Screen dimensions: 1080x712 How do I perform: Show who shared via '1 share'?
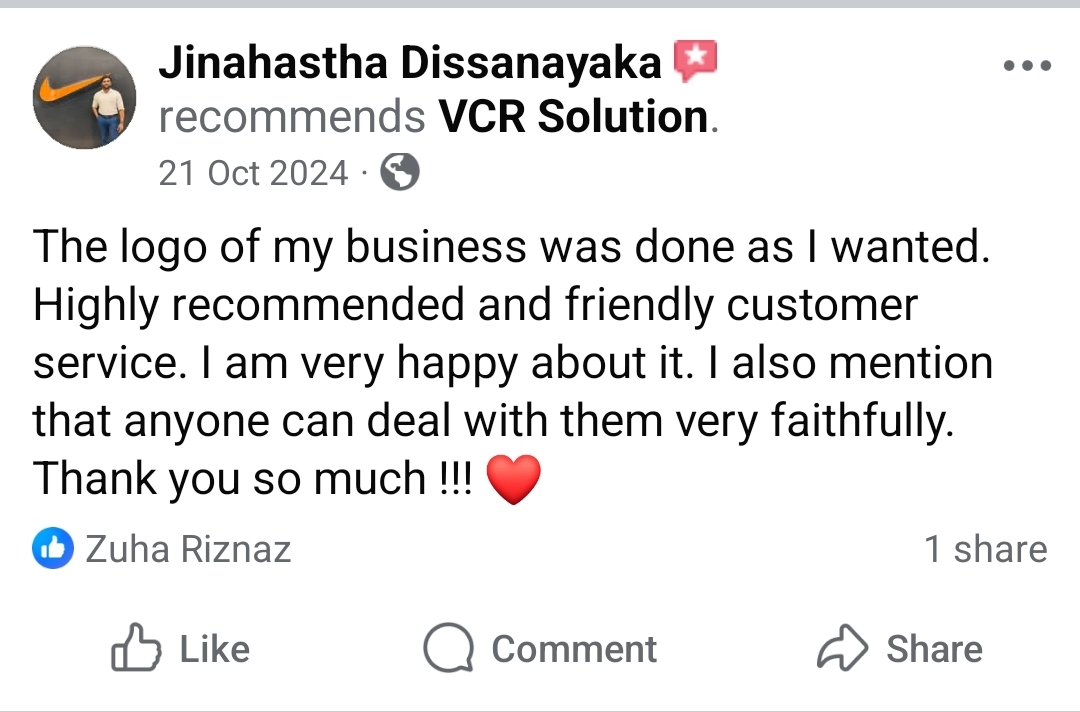click(985, 549)
